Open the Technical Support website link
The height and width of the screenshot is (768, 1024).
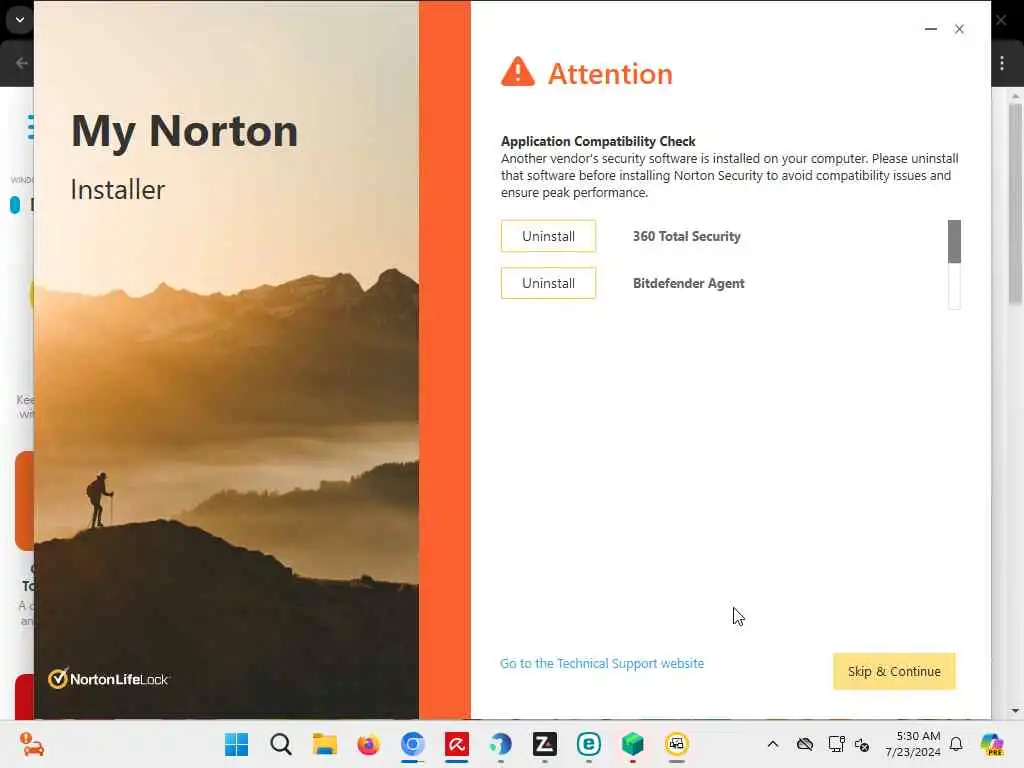tap(601, 664)
